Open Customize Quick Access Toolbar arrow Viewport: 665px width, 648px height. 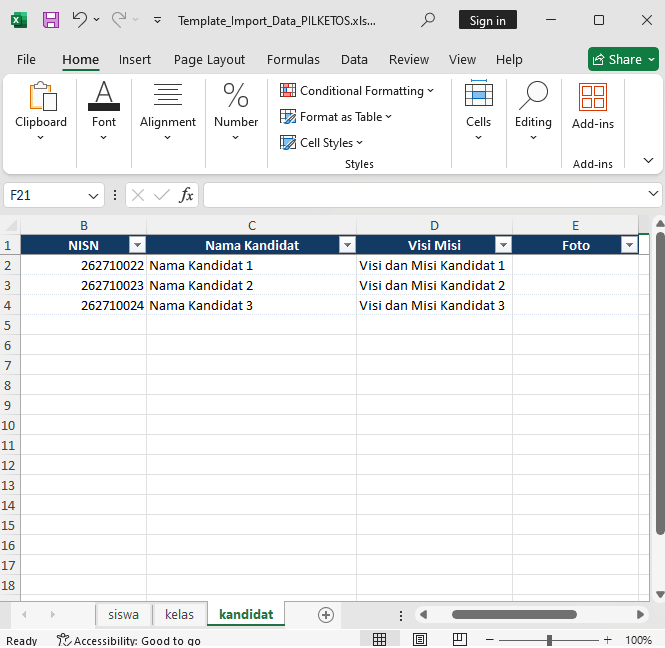157,20
